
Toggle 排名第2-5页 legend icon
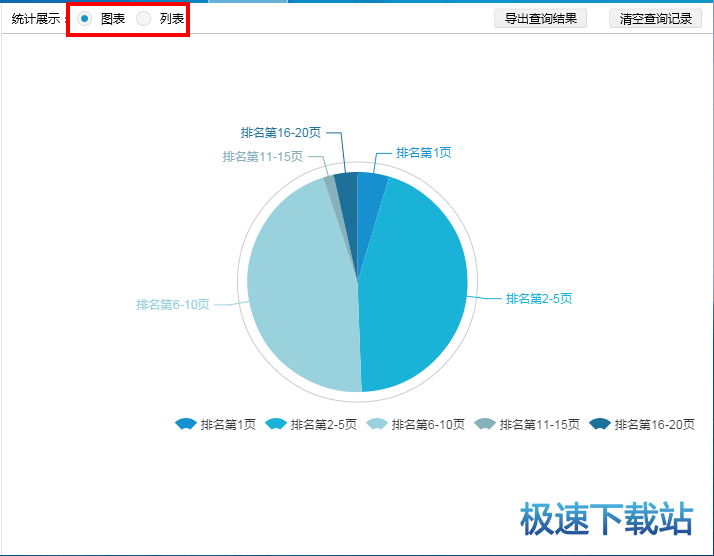point(275,424)
